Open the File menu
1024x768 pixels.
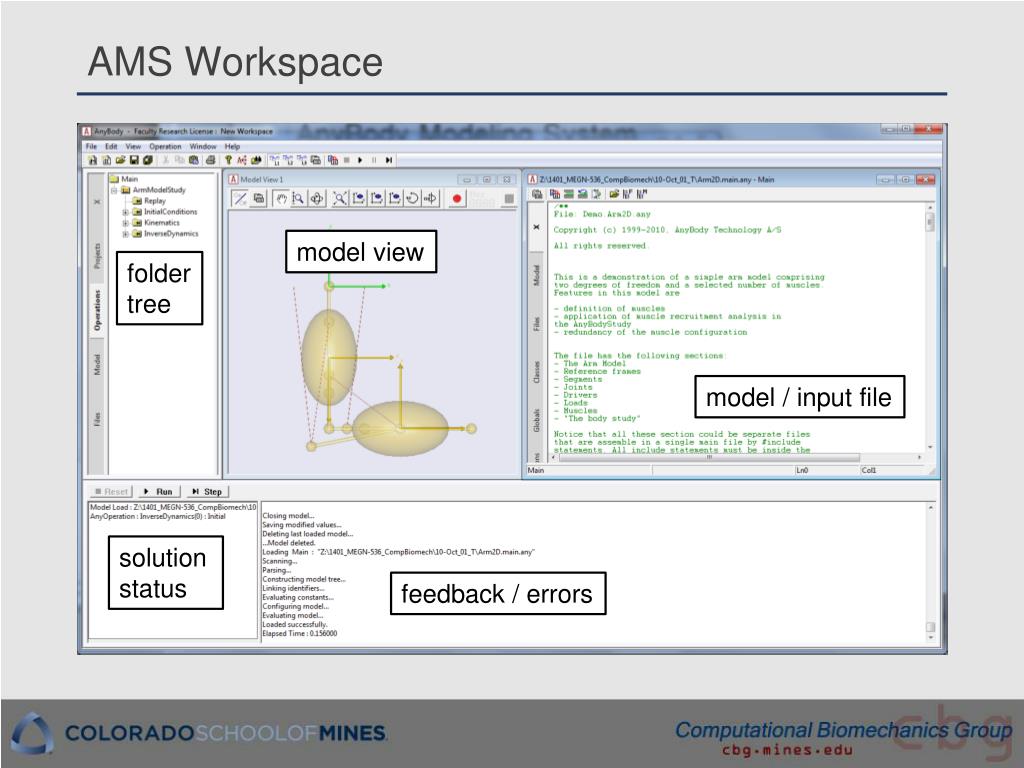pyautogui.click(x=91, y=146)
